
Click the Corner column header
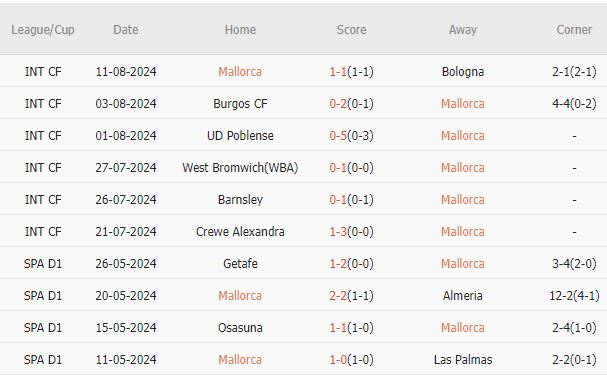pos(574,30)
